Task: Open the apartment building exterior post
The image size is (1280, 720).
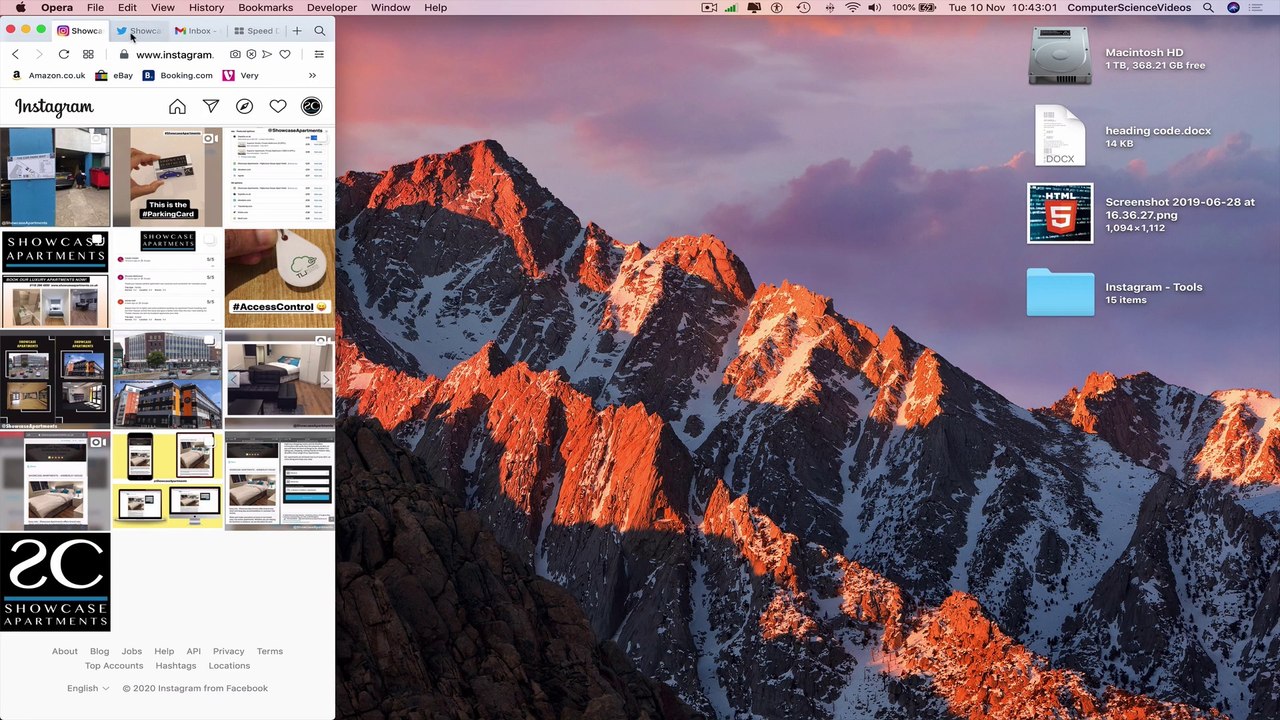Action: pyautogui.click(x=167, y=379)
